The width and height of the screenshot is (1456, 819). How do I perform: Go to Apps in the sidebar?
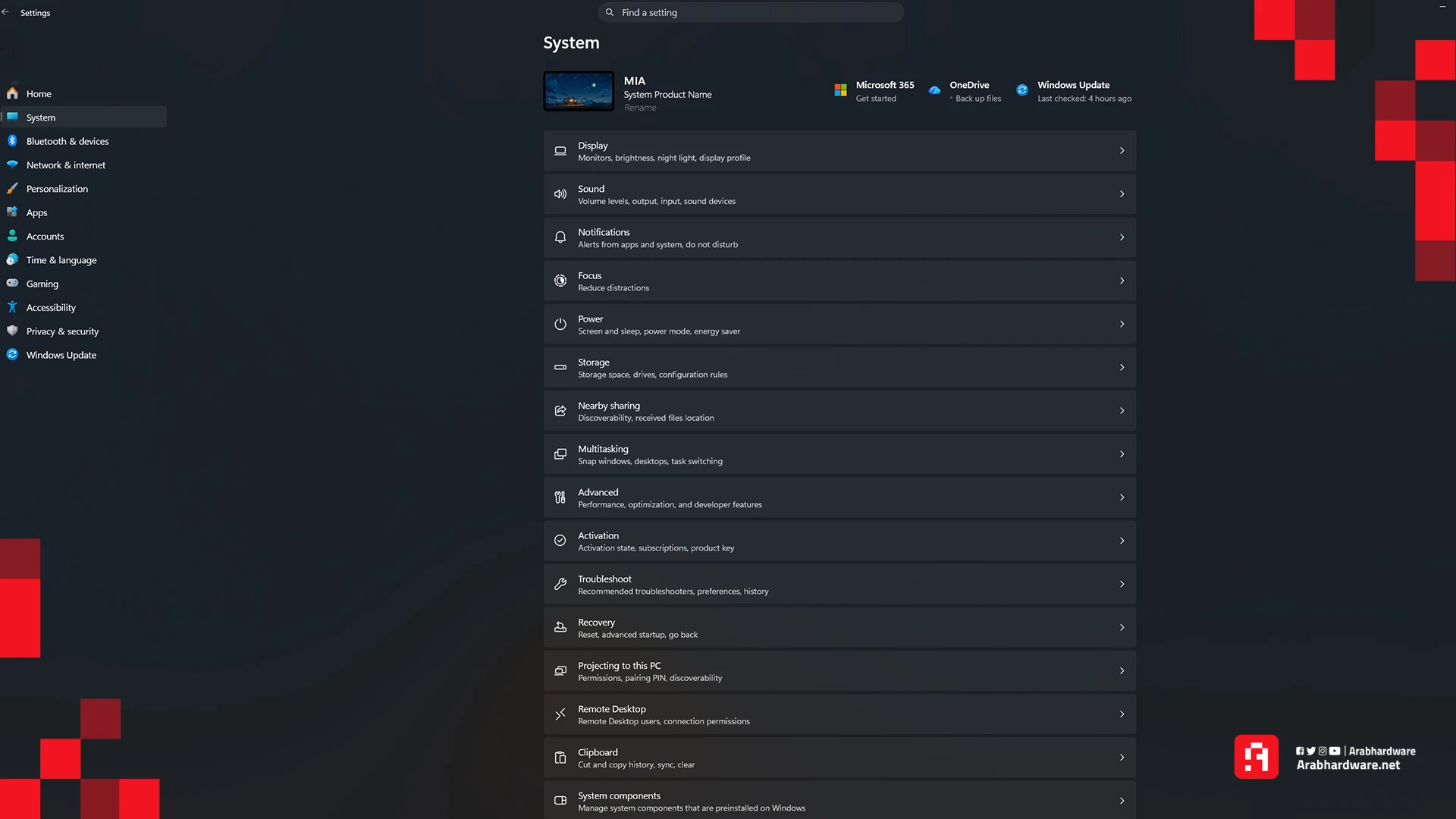(x=36, y=212)
